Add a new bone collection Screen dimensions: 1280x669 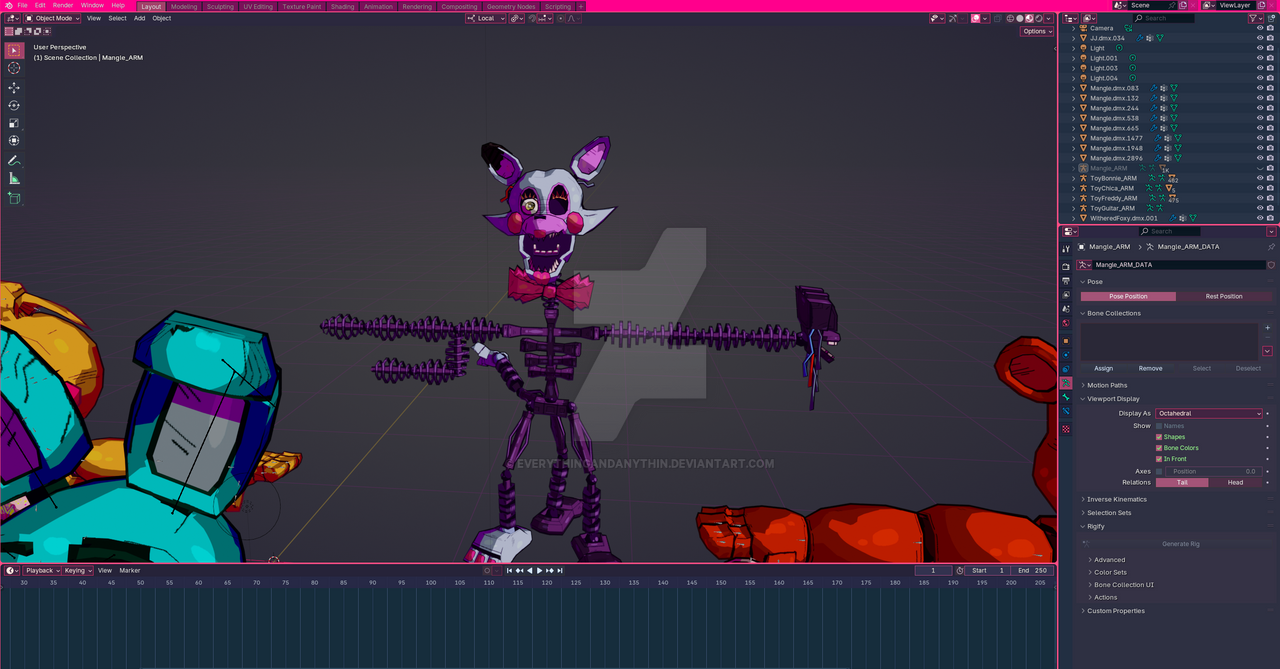(x=1268, y=328)
